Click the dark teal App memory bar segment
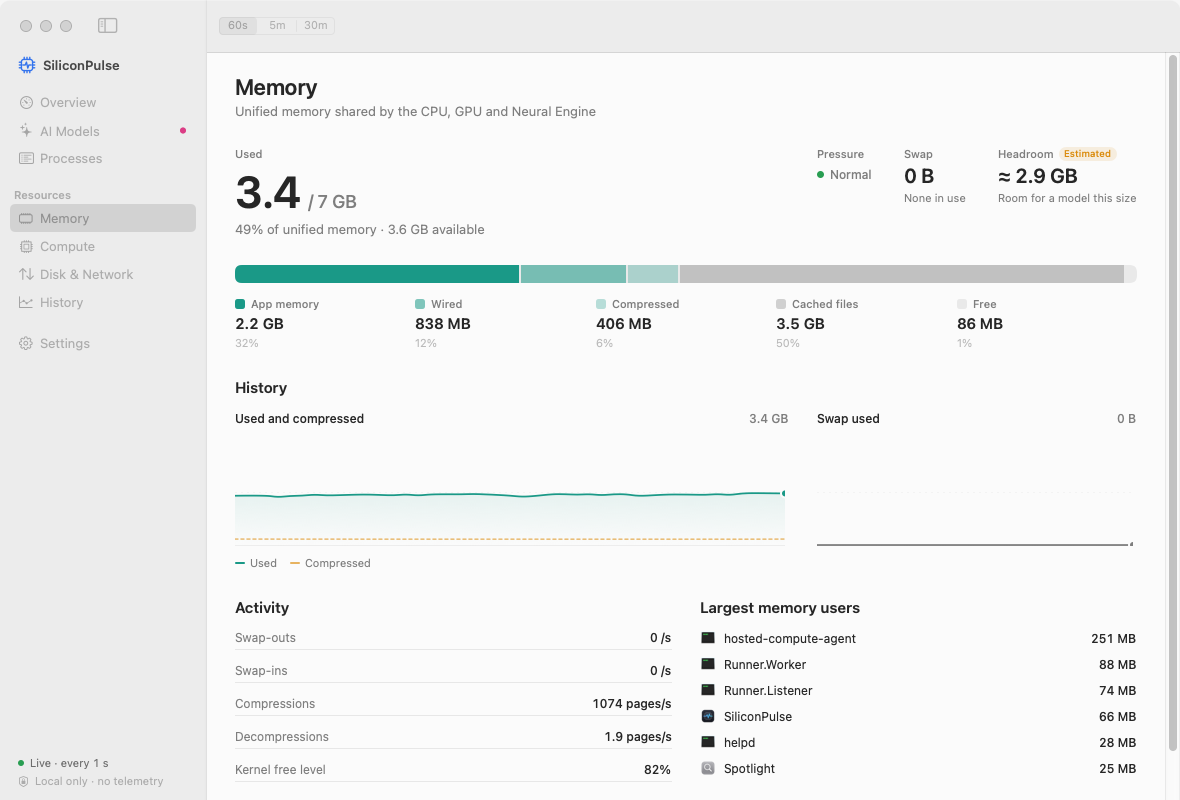The height and width of the screenshot is (800, 1180). point(377,274)
